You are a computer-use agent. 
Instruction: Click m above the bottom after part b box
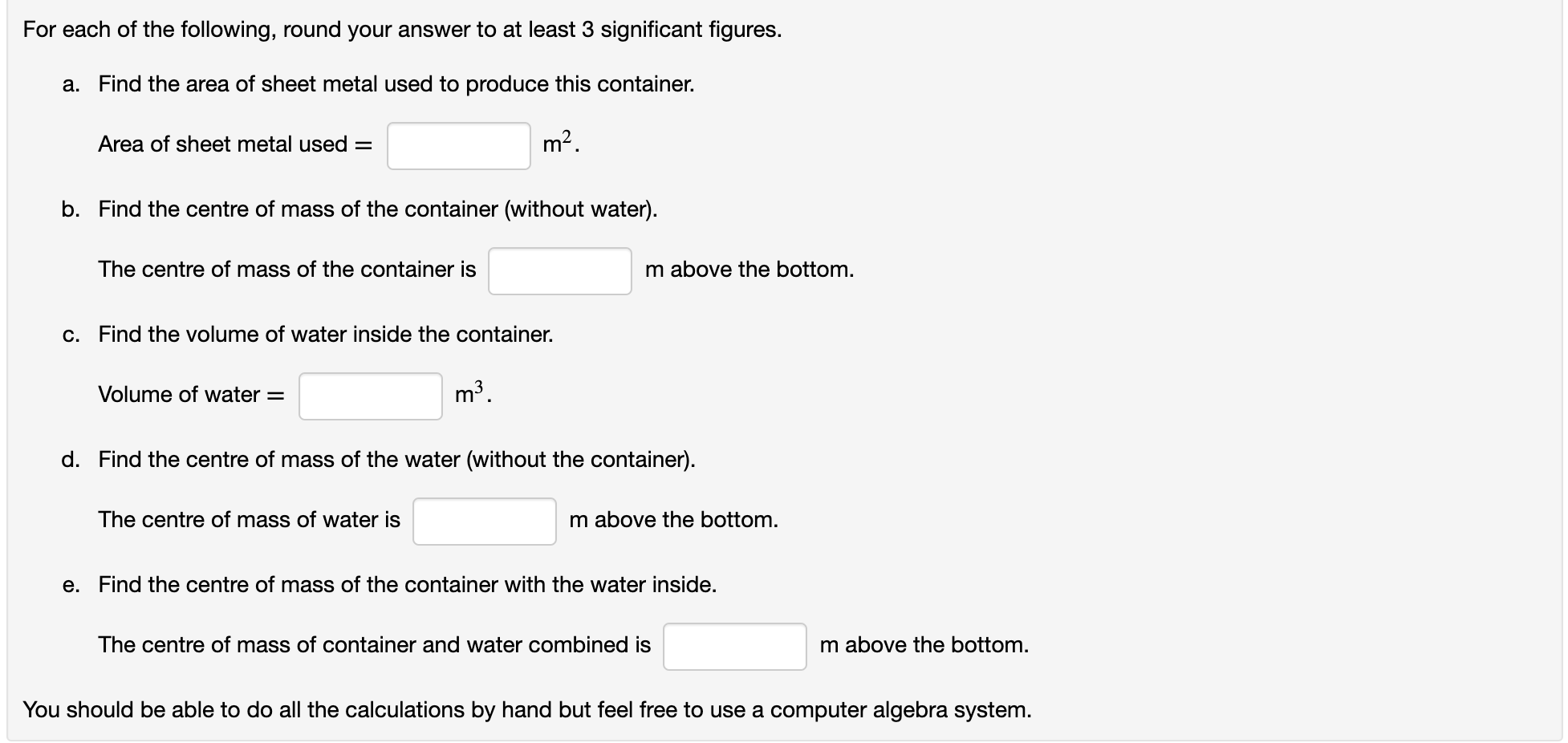(x=748, y=270)
